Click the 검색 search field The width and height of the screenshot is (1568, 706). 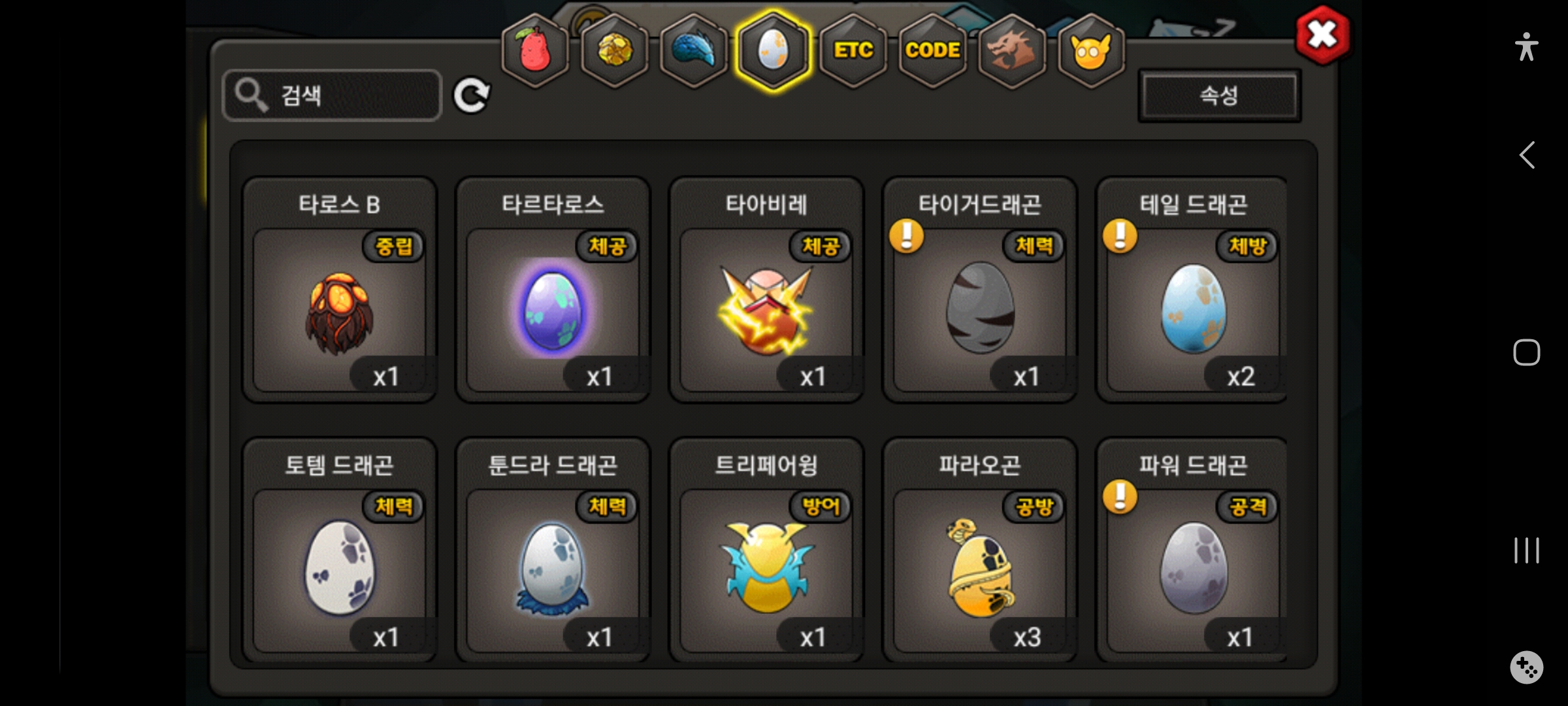click(x=333, y=95)
